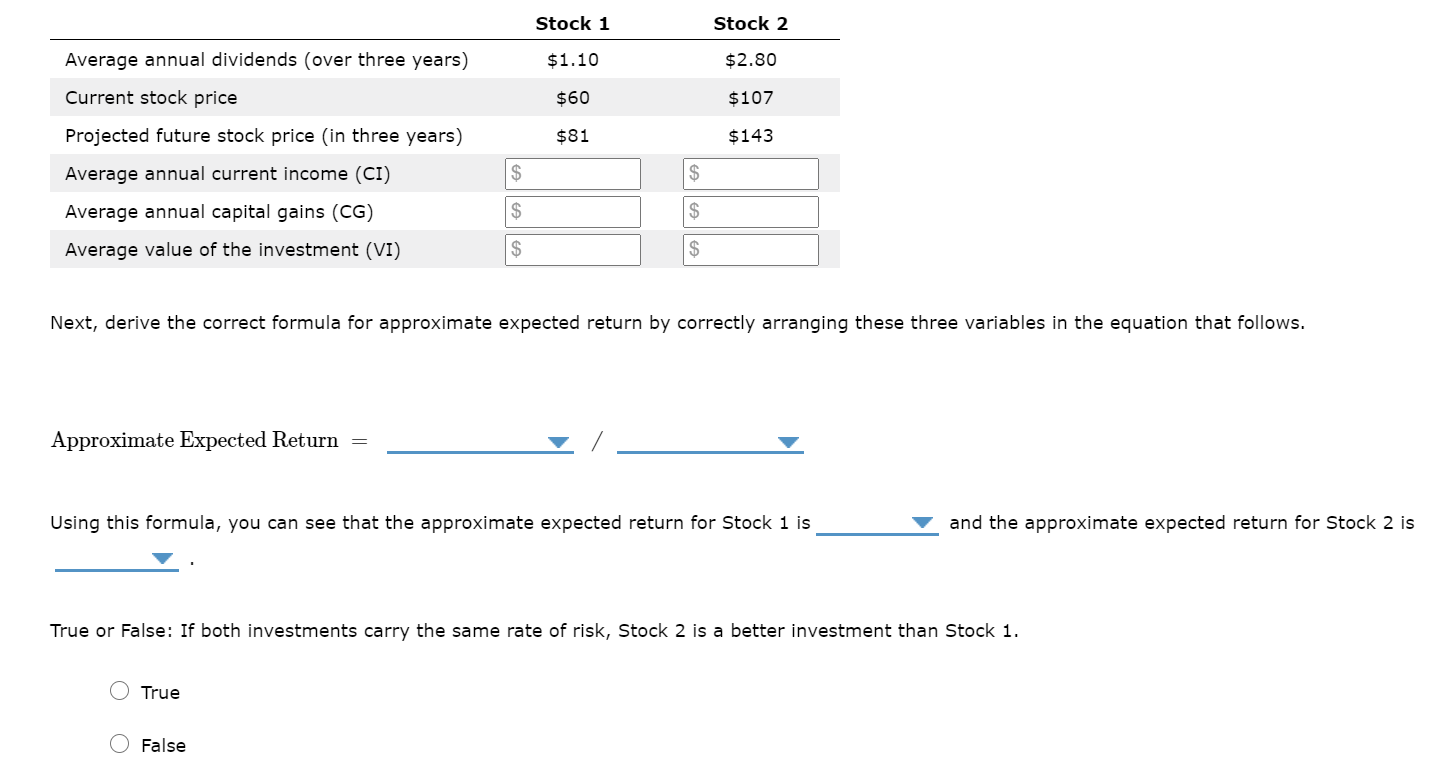Click the Stock 2 investment value input field
The image size is (1455, 758).
click(x=749, y=249)
